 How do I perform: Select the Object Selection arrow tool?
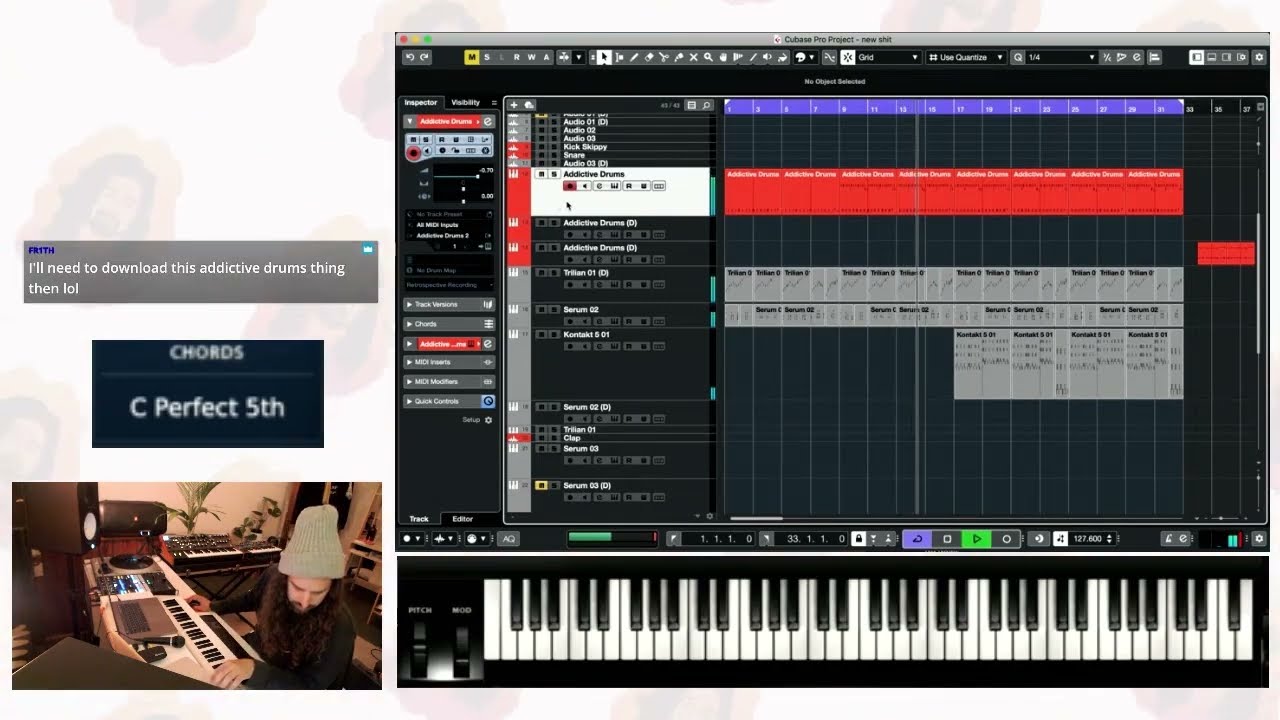[604, 57]
